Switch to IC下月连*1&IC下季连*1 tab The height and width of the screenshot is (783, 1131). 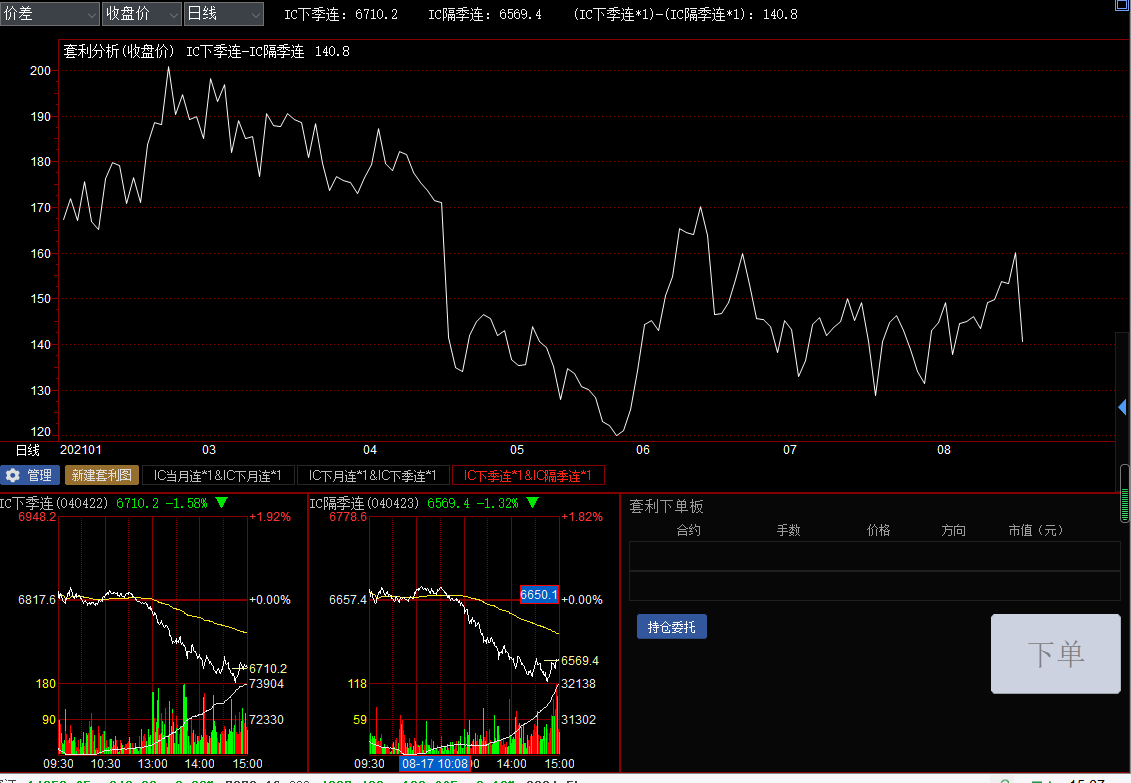pyautogui.click(x=372, y=476)
